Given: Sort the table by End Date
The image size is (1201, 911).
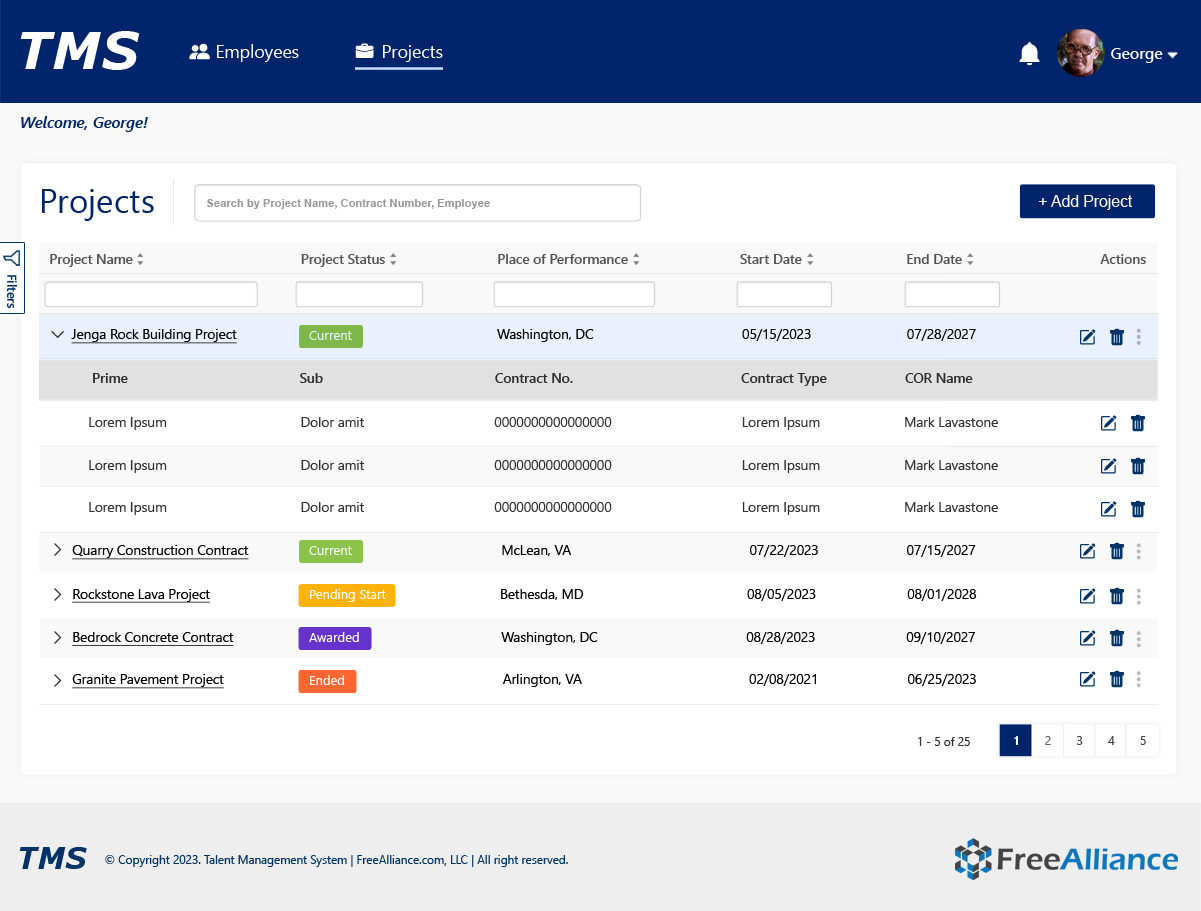Looking at the screenshot, I should coord(970,260).
